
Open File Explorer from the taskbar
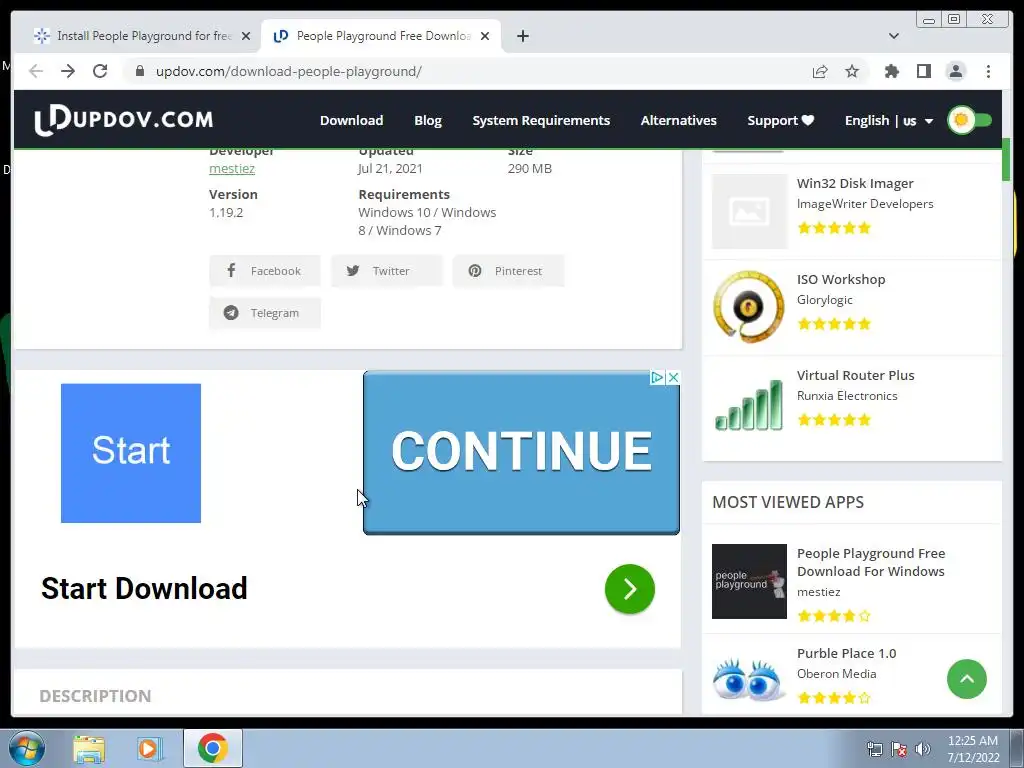(x=89, y=749)
